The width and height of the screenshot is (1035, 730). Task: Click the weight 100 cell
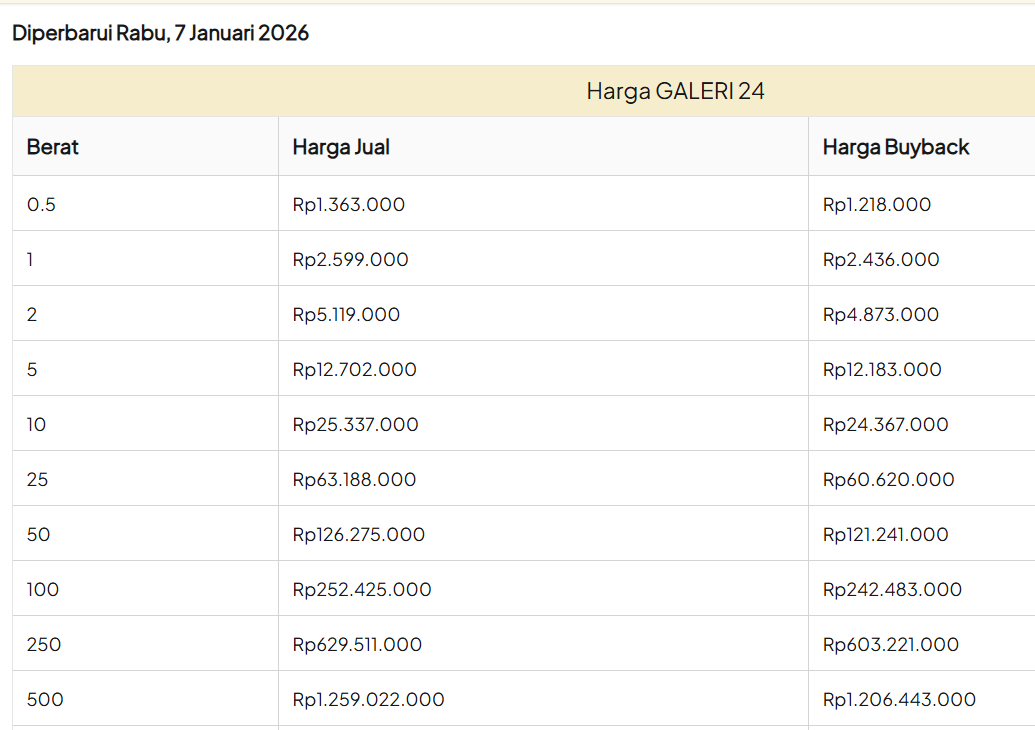pos(43,589)
